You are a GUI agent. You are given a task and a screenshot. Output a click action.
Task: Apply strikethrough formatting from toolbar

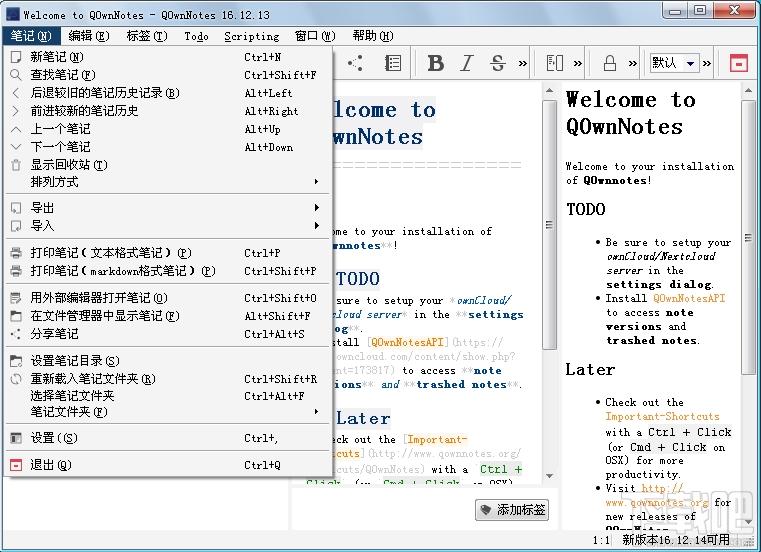click(x=498, y=63)
